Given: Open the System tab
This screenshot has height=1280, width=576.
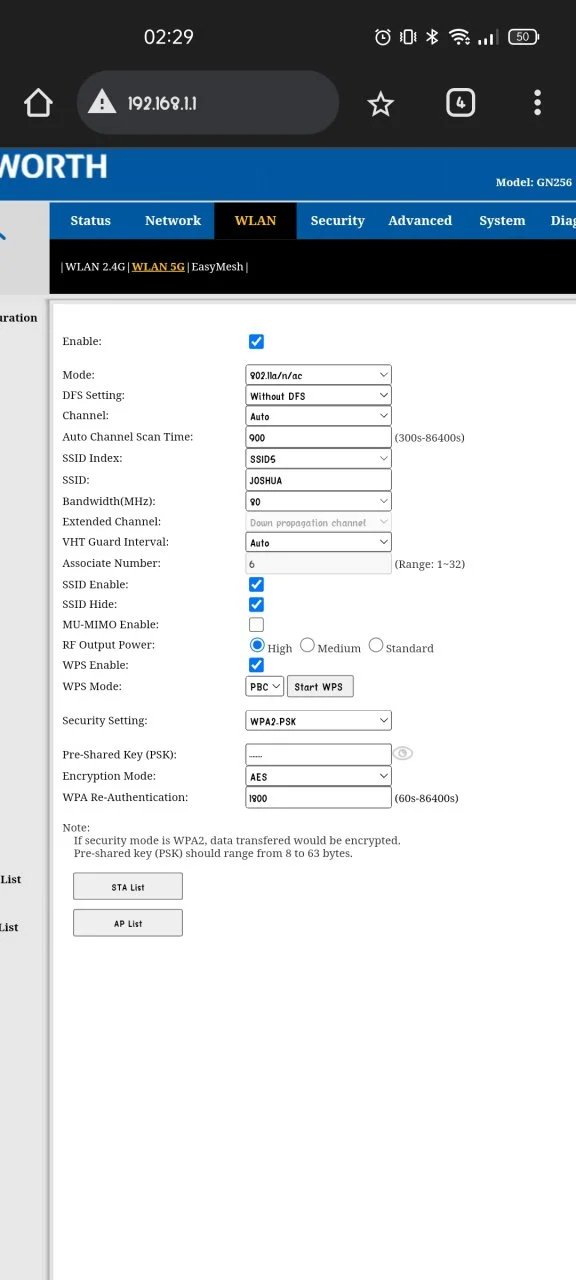Looking at the screenshot, I should 502,221.
